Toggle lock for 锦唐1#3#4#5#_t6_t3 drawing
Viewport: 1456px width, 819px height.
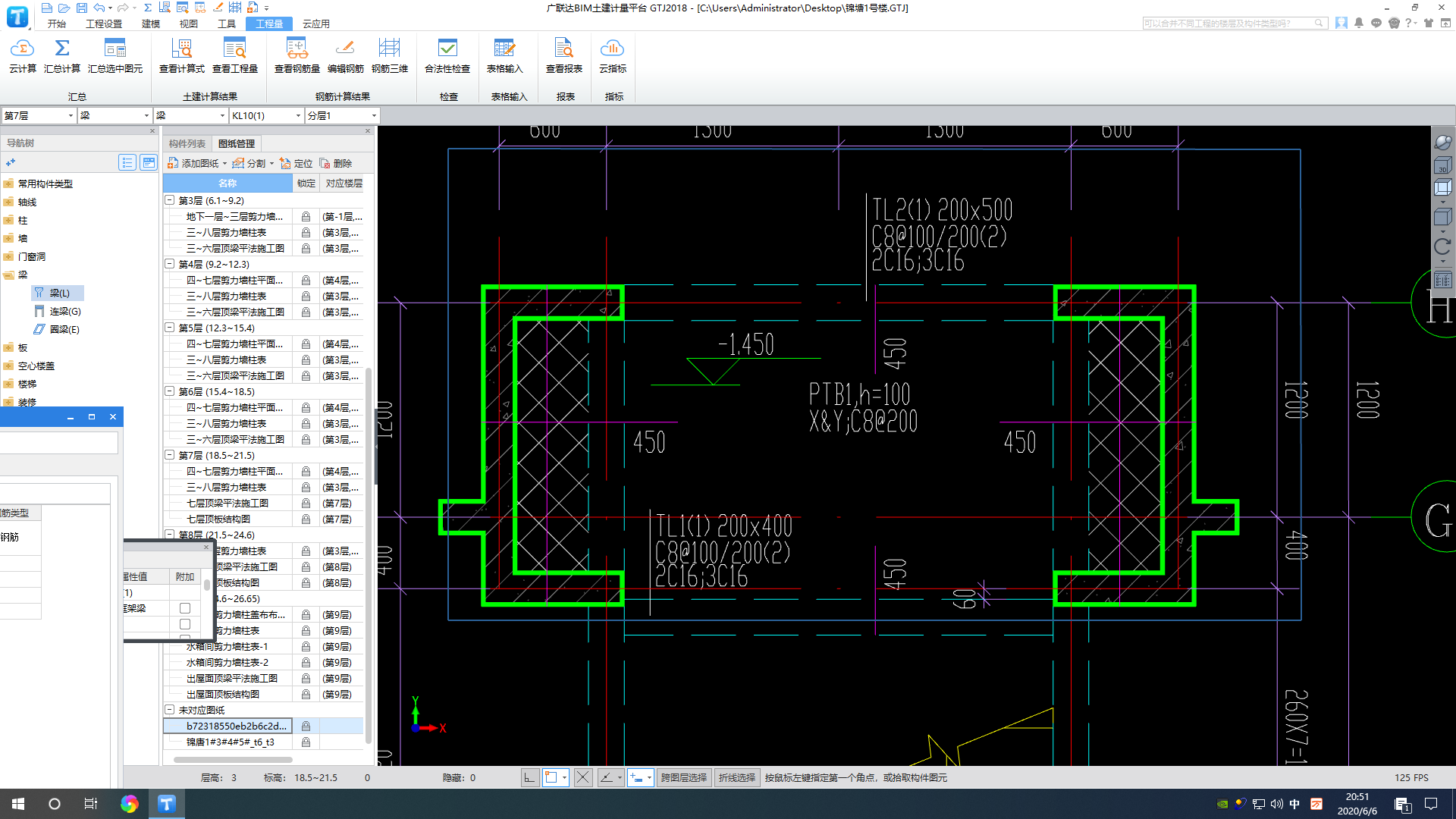point(306,742)
